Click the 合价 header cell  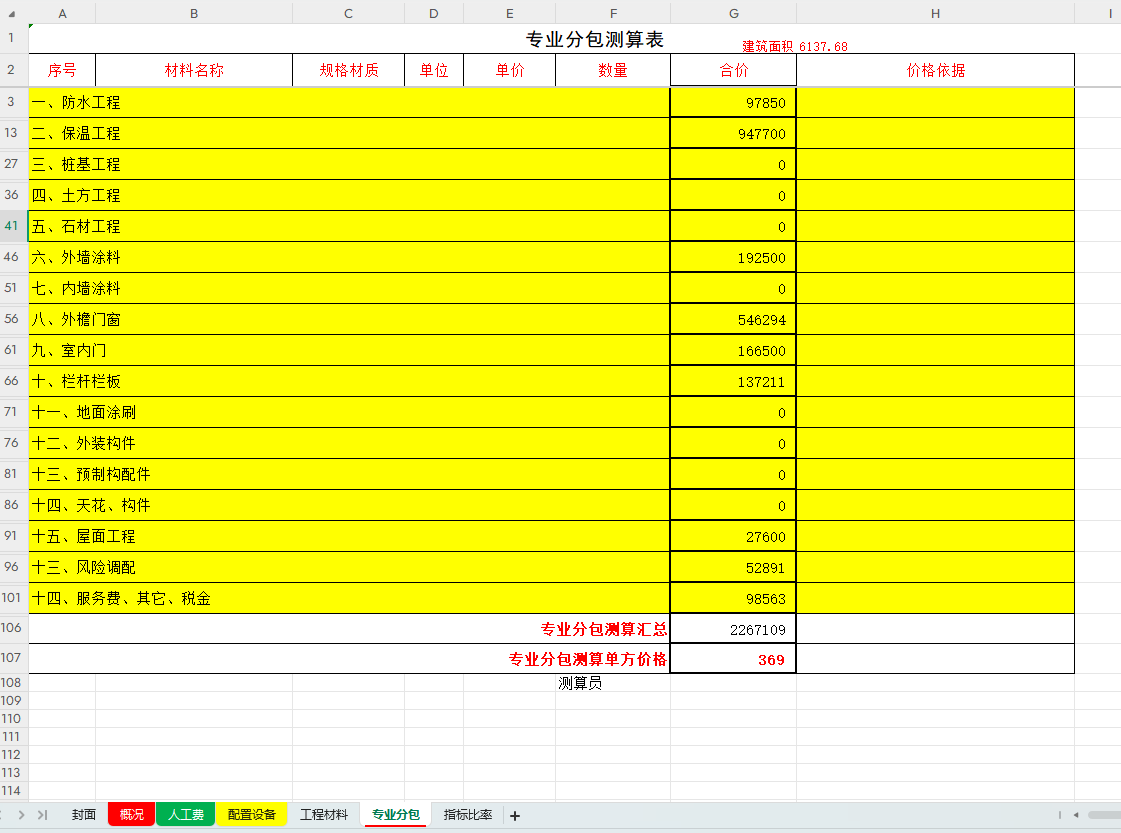pos(733,71)
